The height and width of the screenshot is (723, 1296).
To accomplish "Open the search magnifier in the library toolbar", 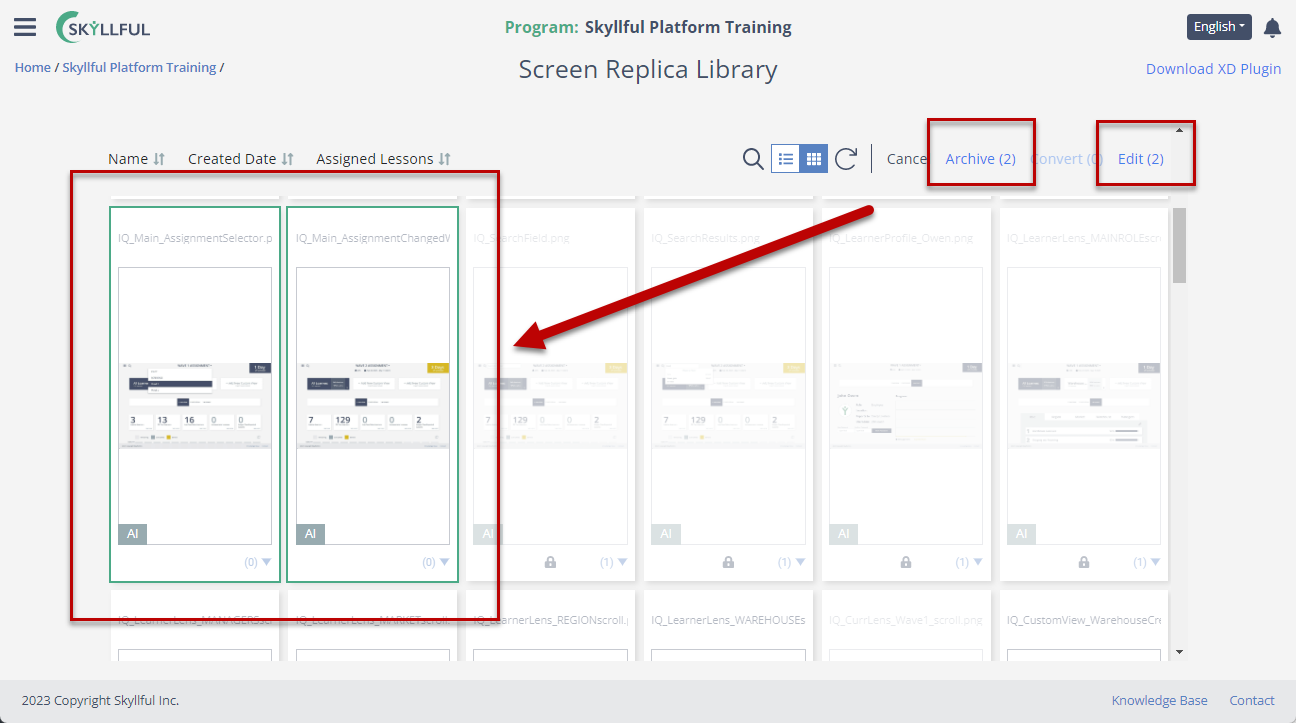I will coord(753,158).
